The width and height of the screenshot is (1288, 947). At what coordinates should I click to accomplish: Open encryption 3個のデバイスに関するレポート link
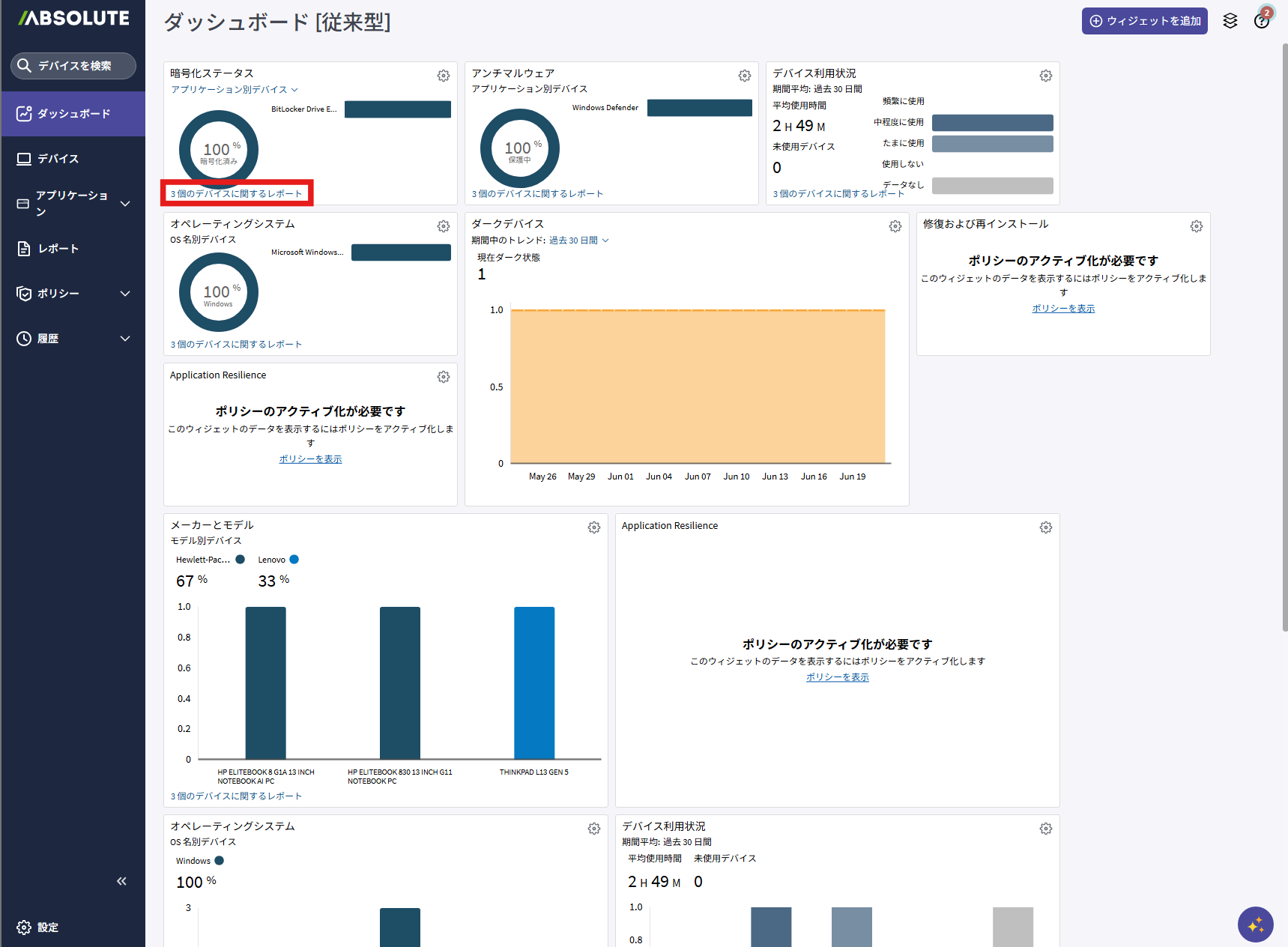point(236,194)
